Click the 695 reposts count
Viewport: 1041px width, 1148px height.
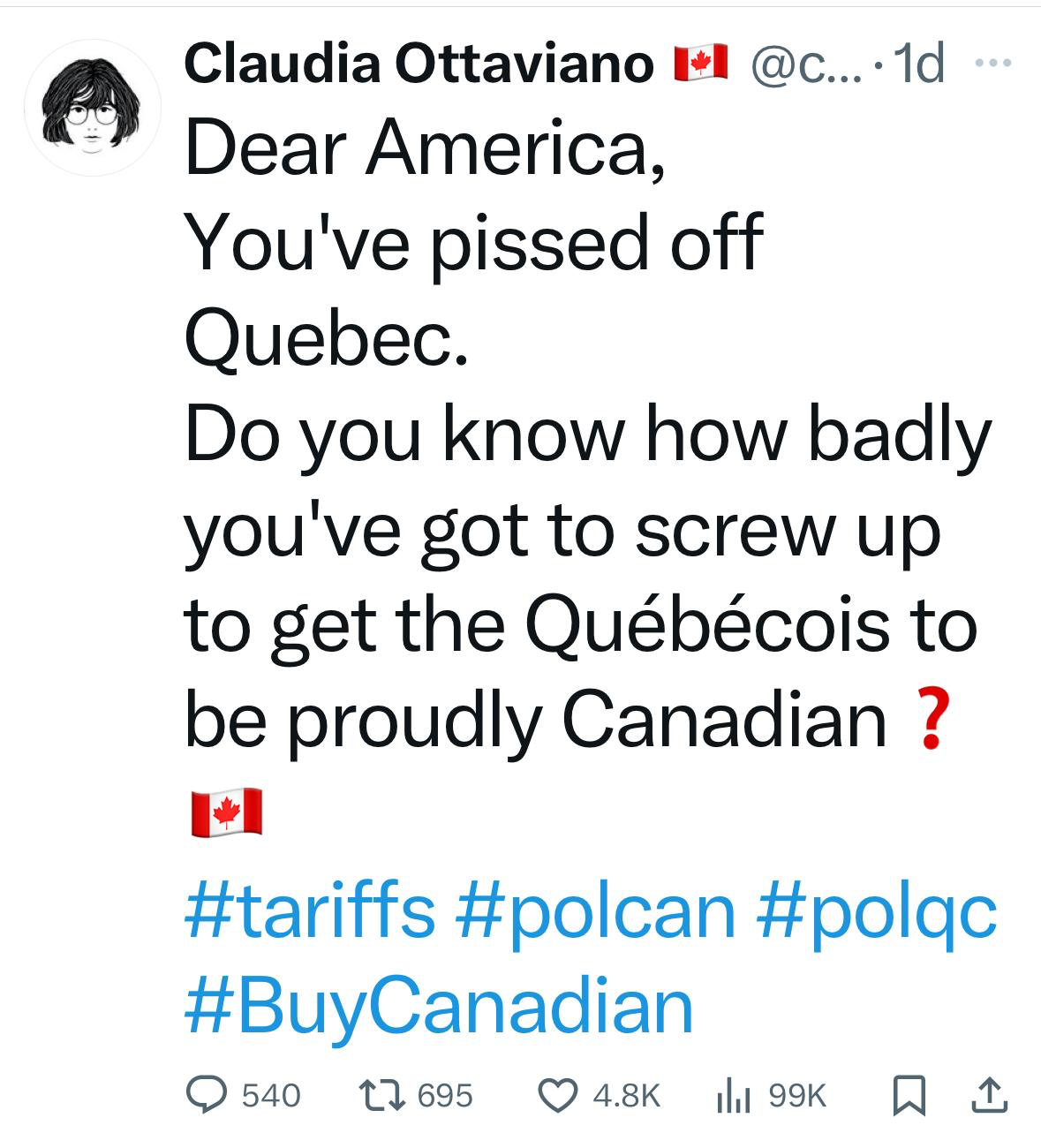[x=445, y=1096]
